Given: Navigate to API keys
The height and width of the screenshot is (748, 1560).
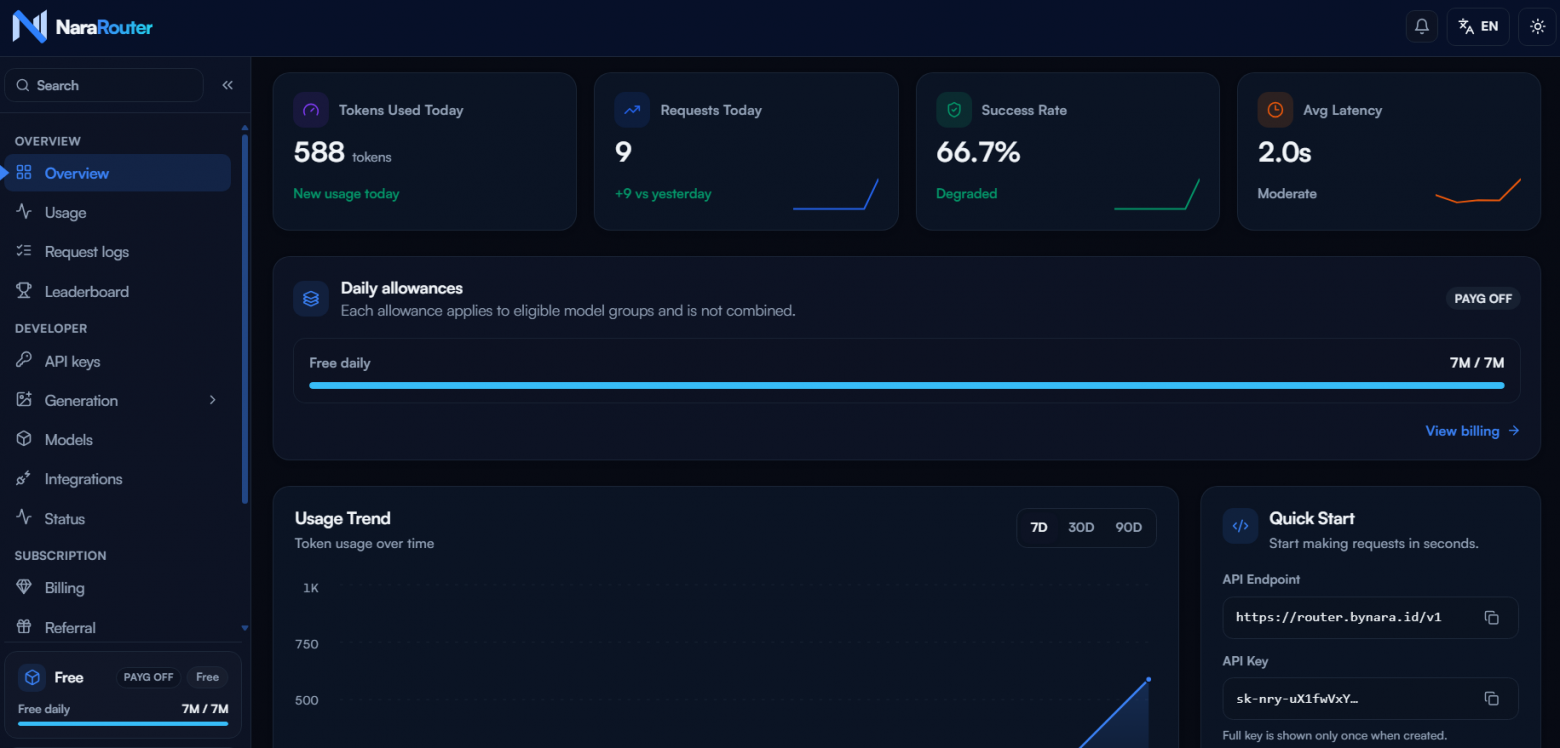Looking at the screenshot, I should tap(118, 361).
